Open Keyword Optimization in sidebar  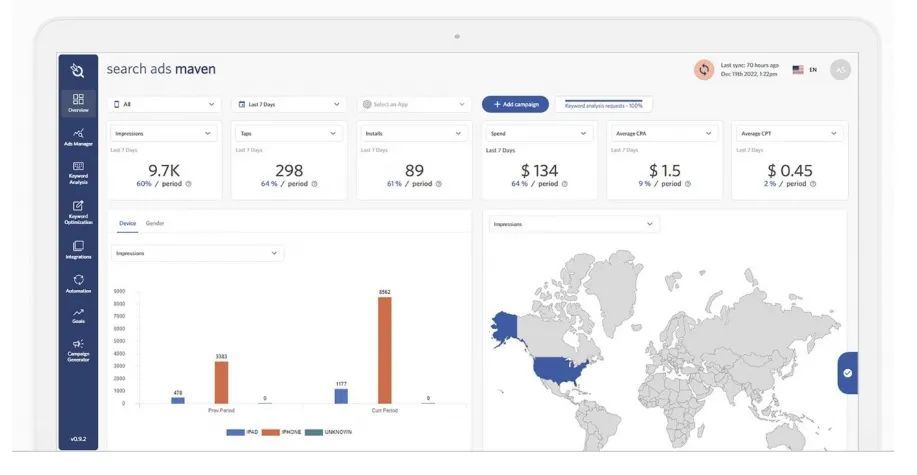(x=78, y=211)
